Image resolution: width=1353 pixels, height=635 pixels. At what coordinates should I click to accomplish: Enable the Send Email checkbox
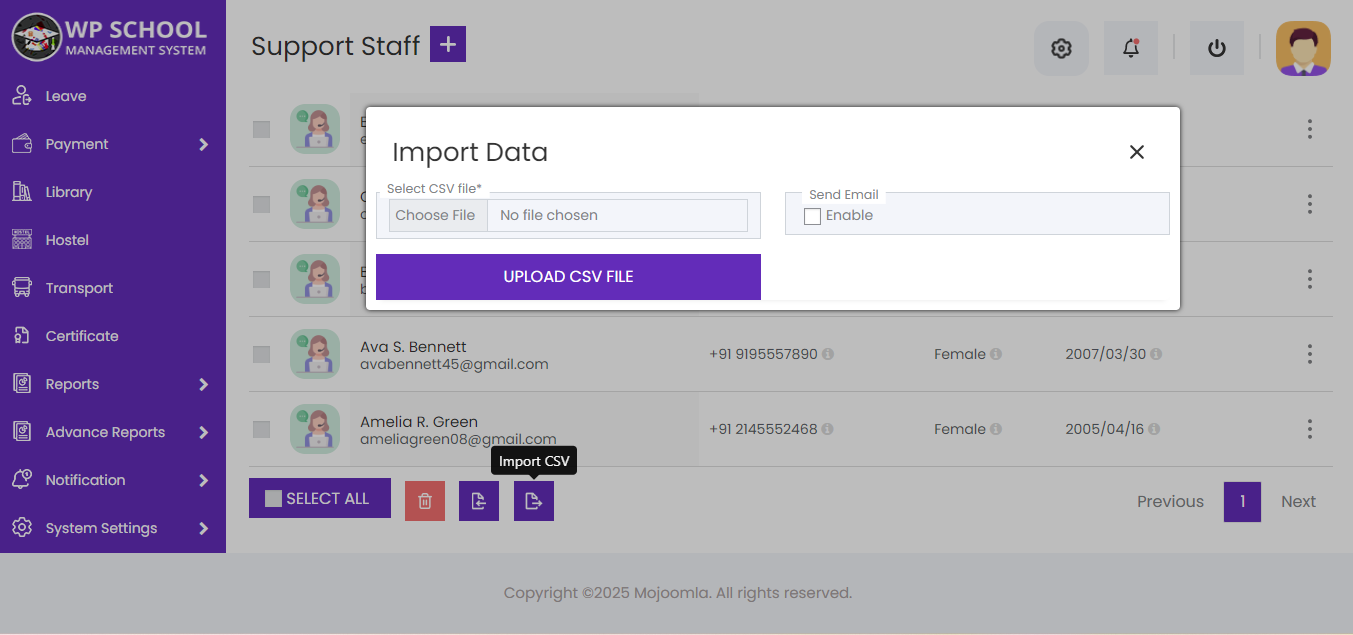pyautogui.click(x=812, y=216)
